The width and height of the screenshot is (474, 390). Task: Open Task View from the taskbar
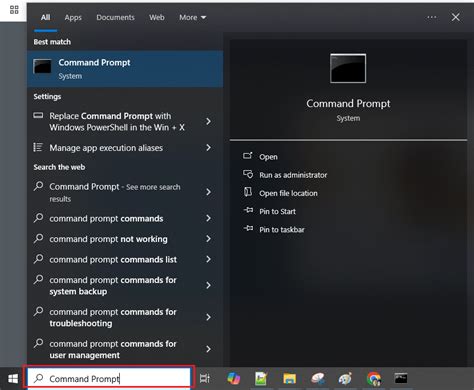205,378
